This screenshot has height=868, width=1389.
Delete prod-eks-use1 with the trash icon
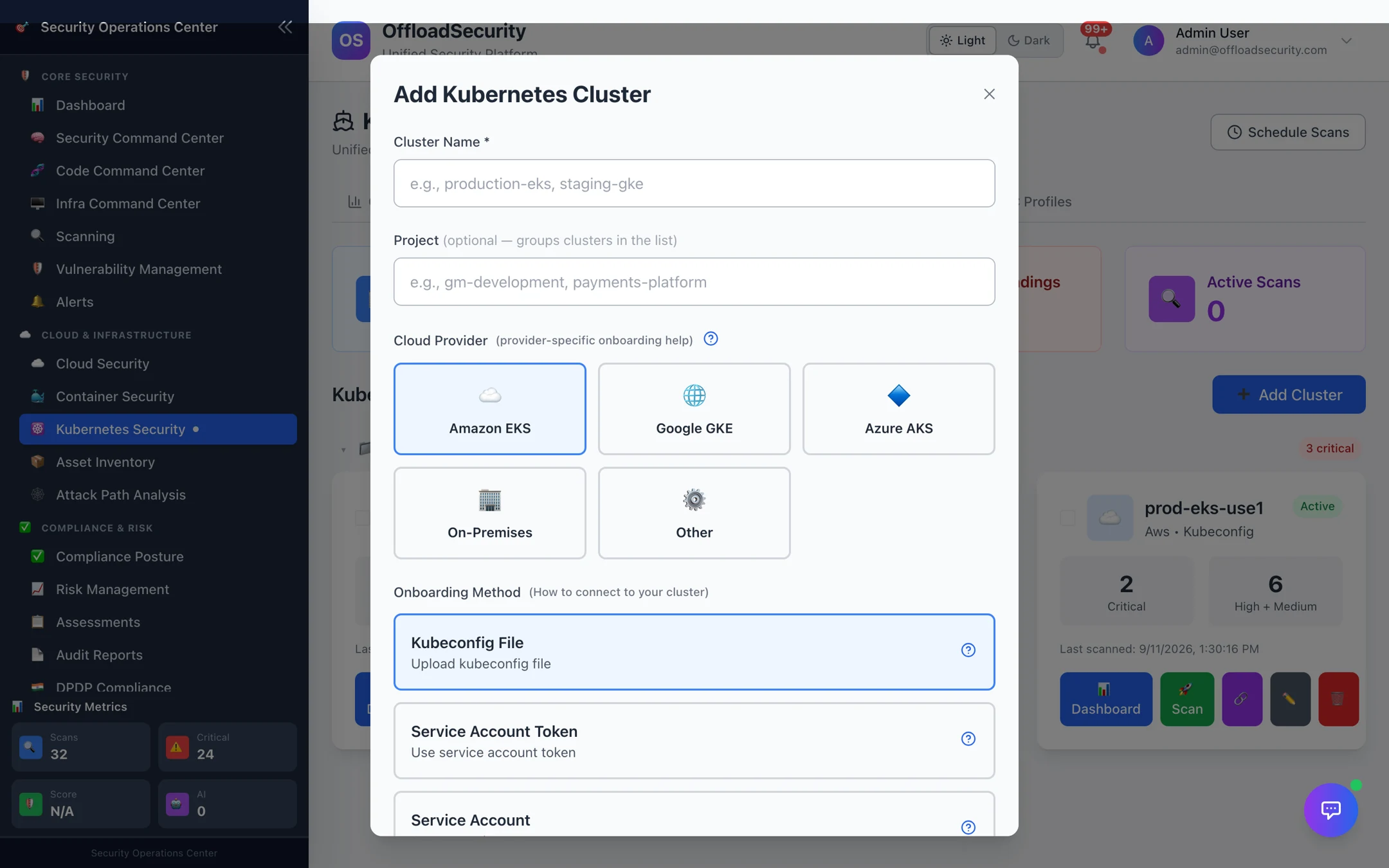point(1338,700)
